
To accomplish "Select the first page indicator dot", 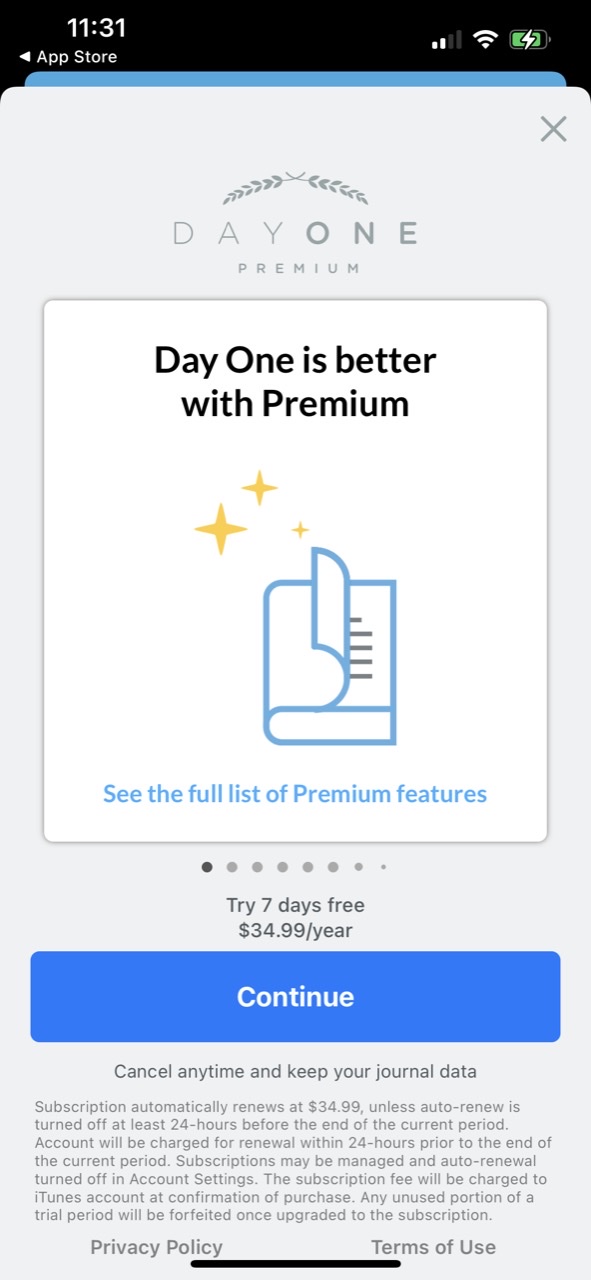I will pyautogui.click(x=207, y=867).
